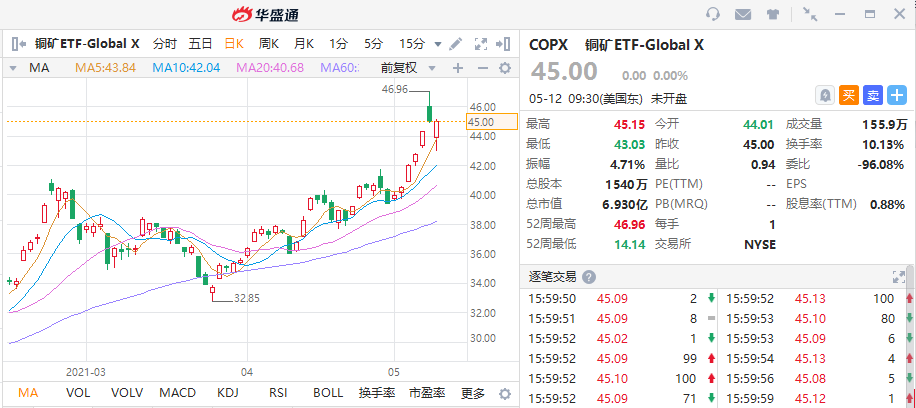
Task: Select 5分 minute chart
Action: [373, 43]
